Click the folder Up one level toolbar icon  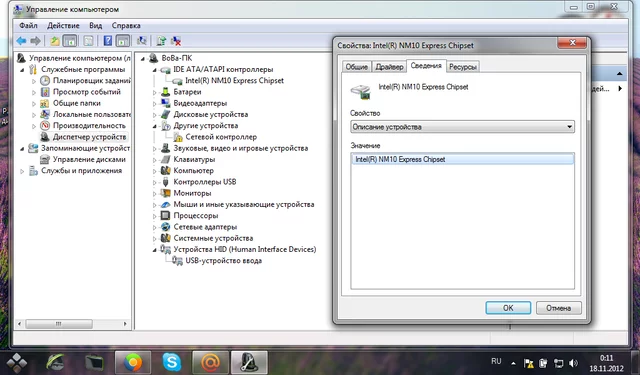pos(55,41)
